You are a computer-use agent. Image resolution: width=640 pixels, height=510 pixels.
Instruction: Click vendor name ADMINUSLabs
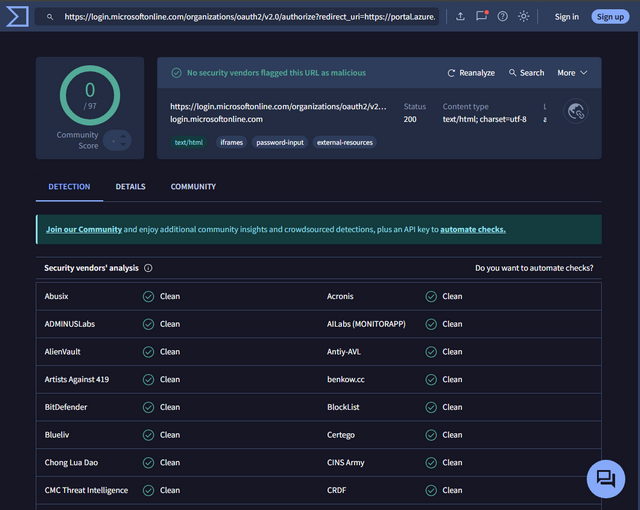[70, 324]
